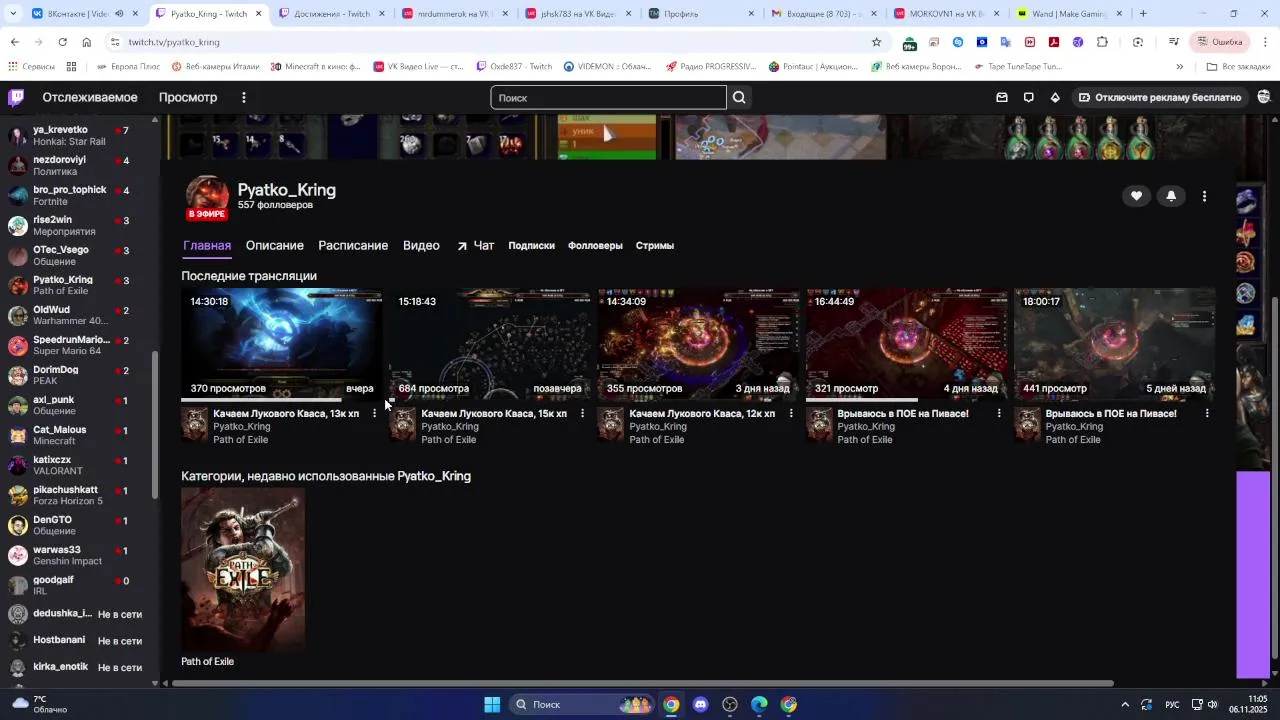Viewport: 1280px width, 720px height.
Task: Show hidden system tray icons
Action: click(x=1125, y=704)
